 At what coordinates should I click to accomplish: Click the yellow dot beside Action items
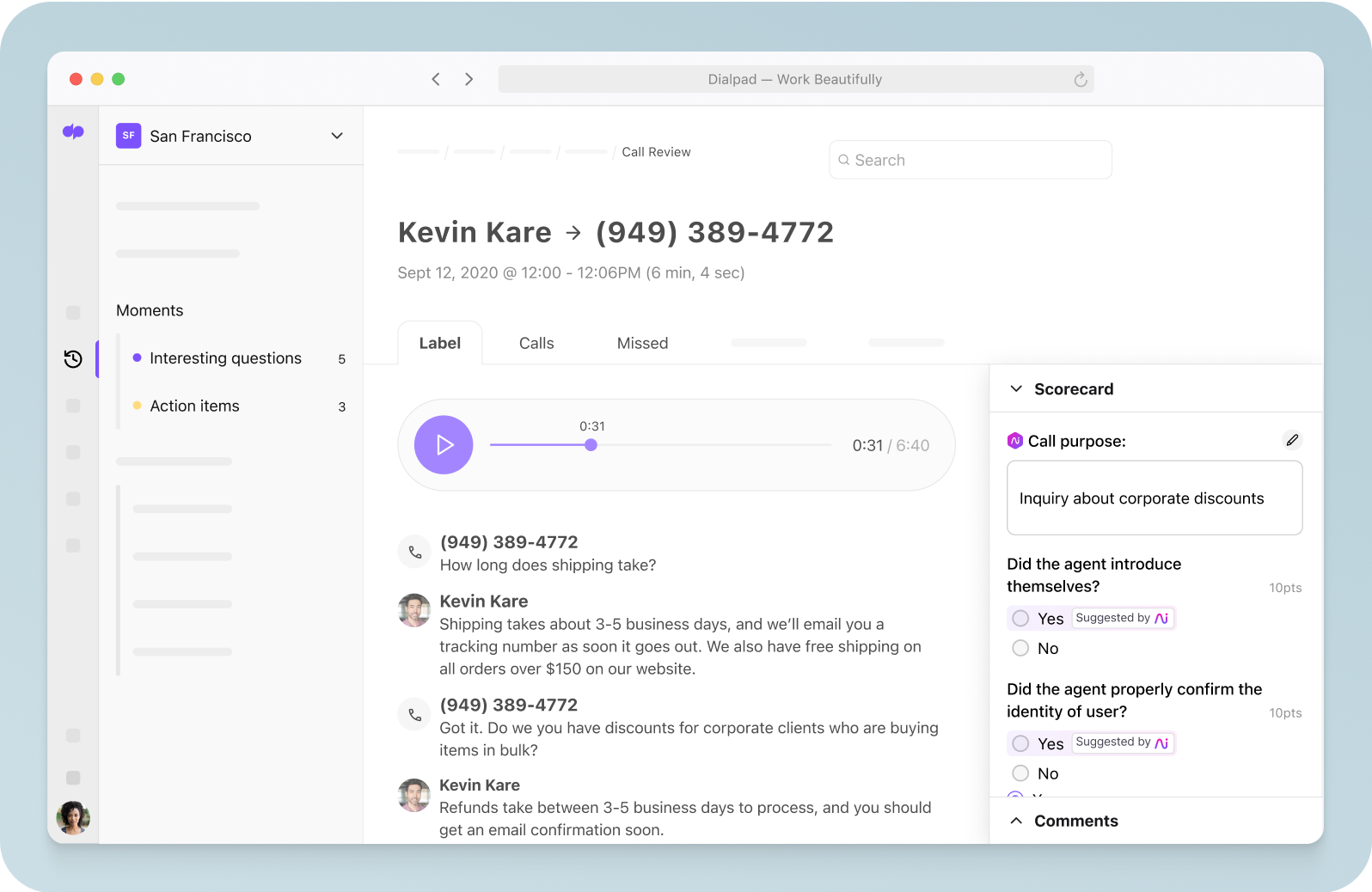[137, 405]
